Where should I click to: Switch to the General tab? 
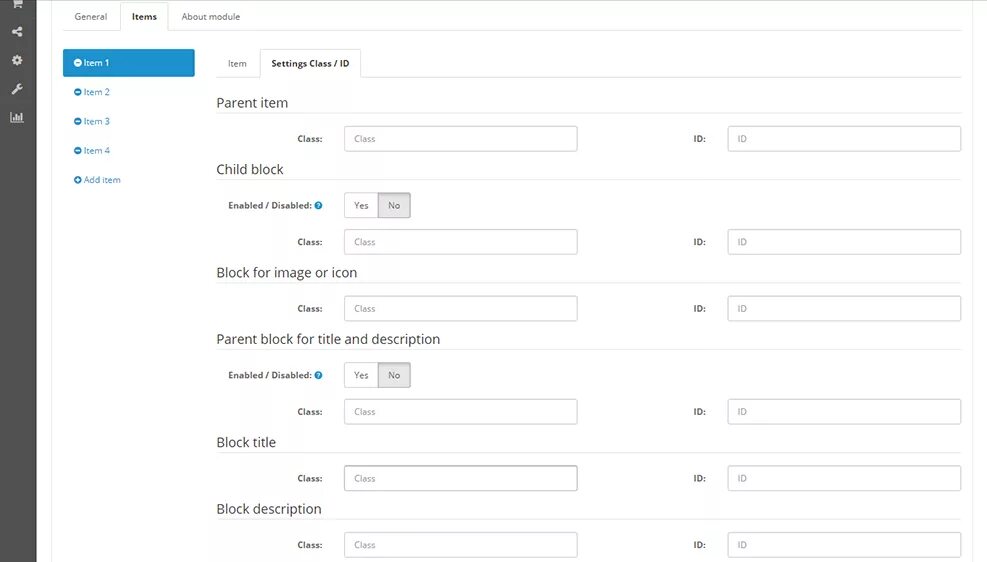(91, 17)
